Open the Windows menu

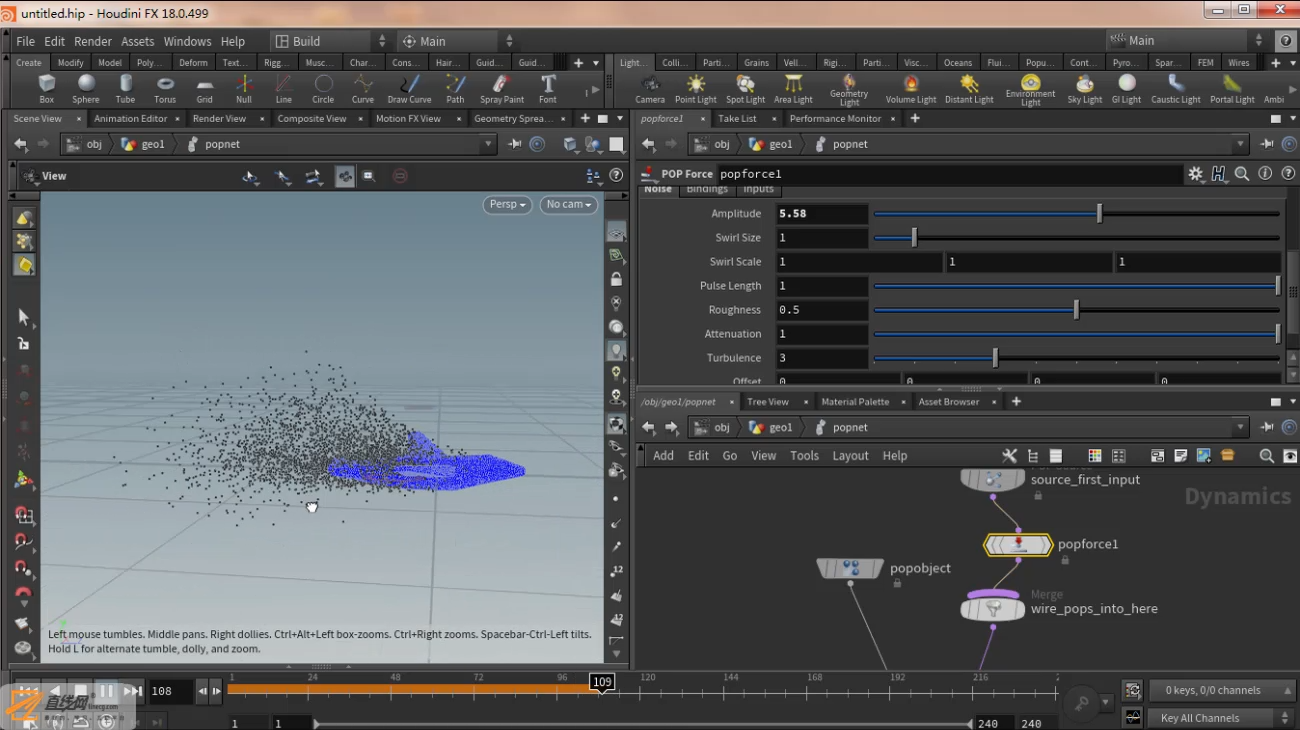[x=187, y=41]
